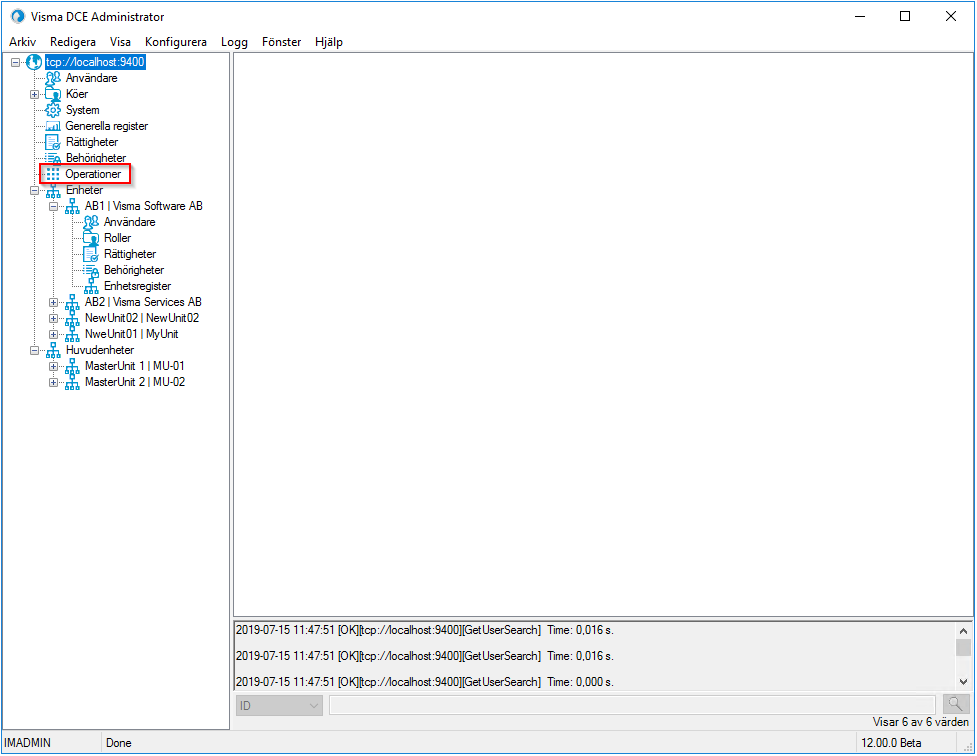Viewport: 977px width, 756px height.
Task: Open the Logg menu
Action: (x=234, y=42)
